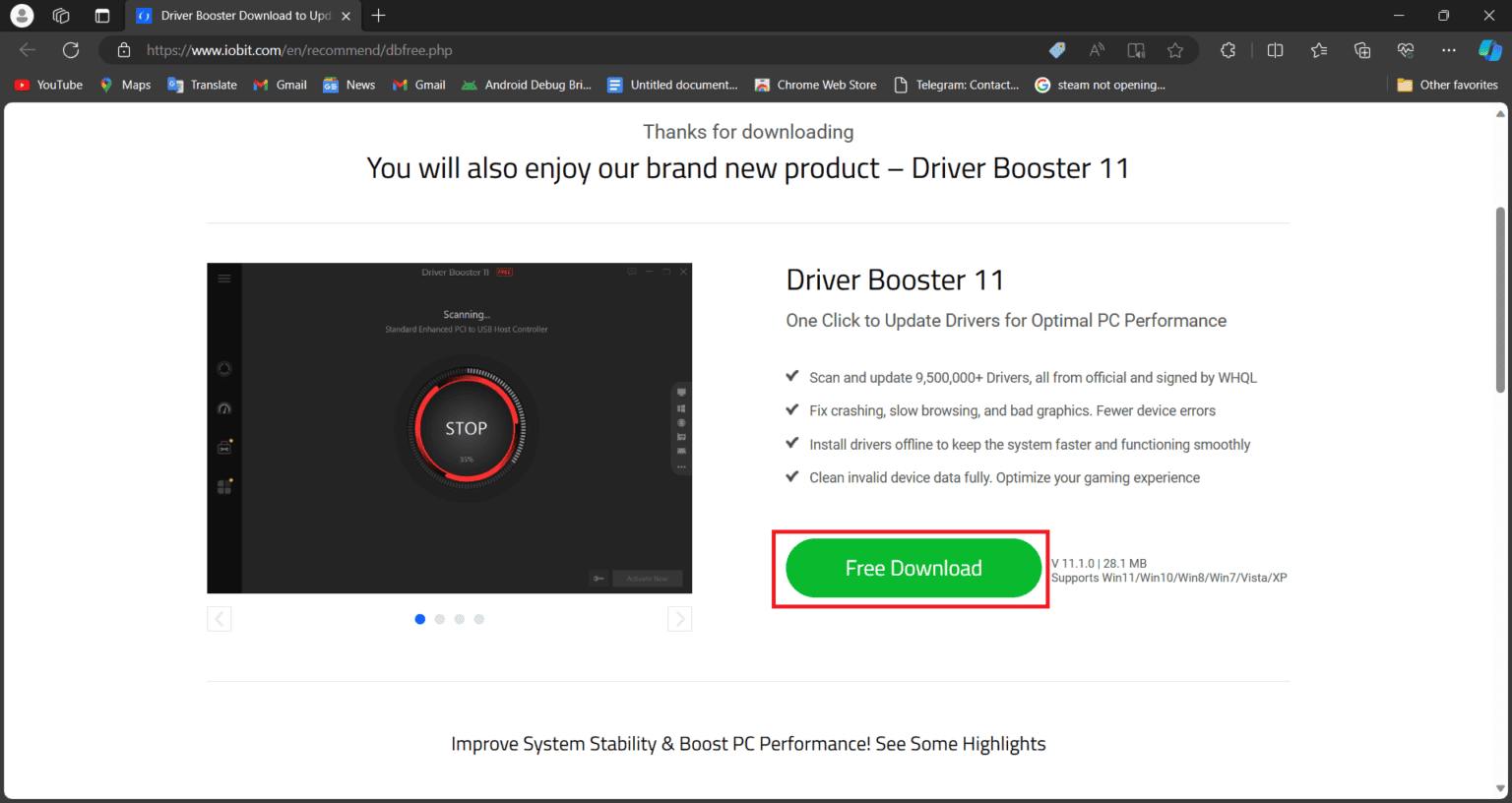
Task: Open the Chrome Web Store bookmark
Action: [815, 85]
